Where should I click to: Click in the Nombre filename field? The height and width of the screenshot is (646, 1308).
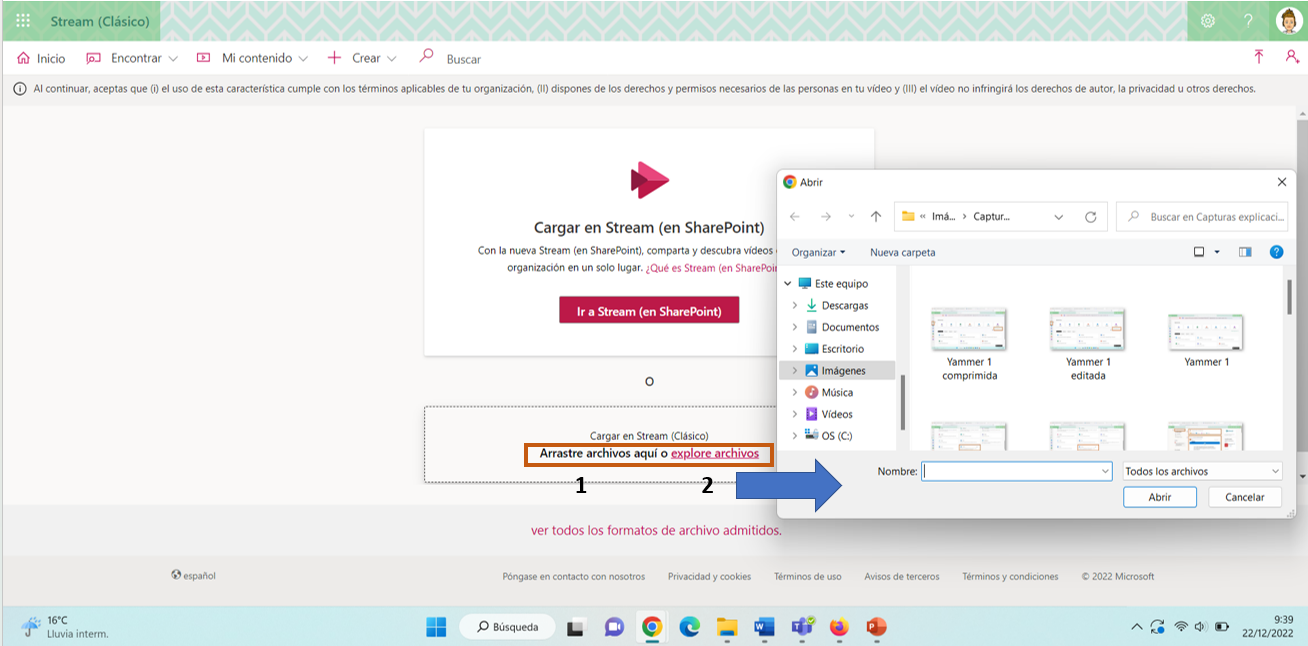(1016, 471)
